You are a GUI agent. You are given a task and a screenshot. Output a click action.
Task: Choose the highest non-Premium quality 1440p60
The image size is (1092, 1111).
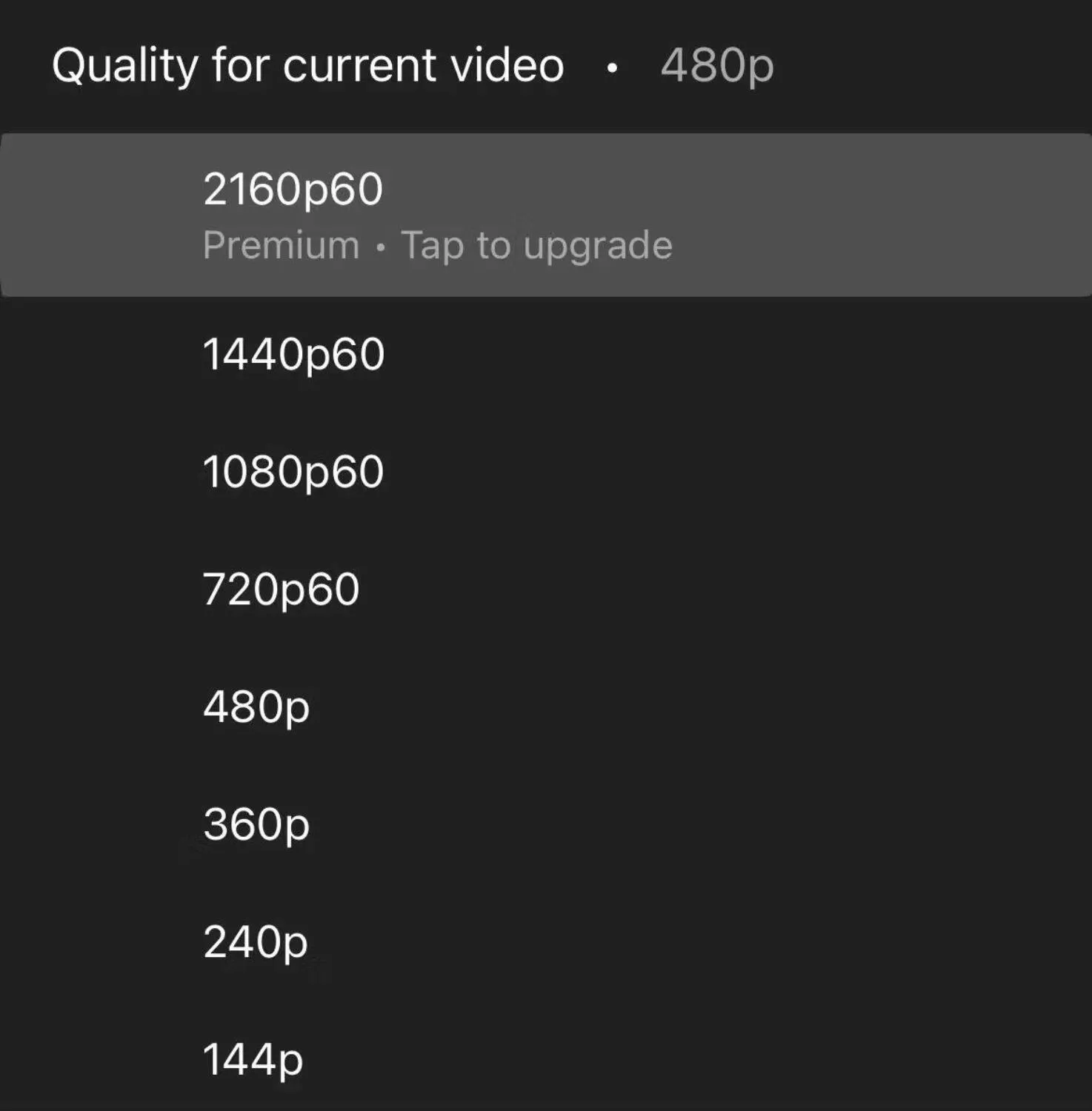(293, 353)
